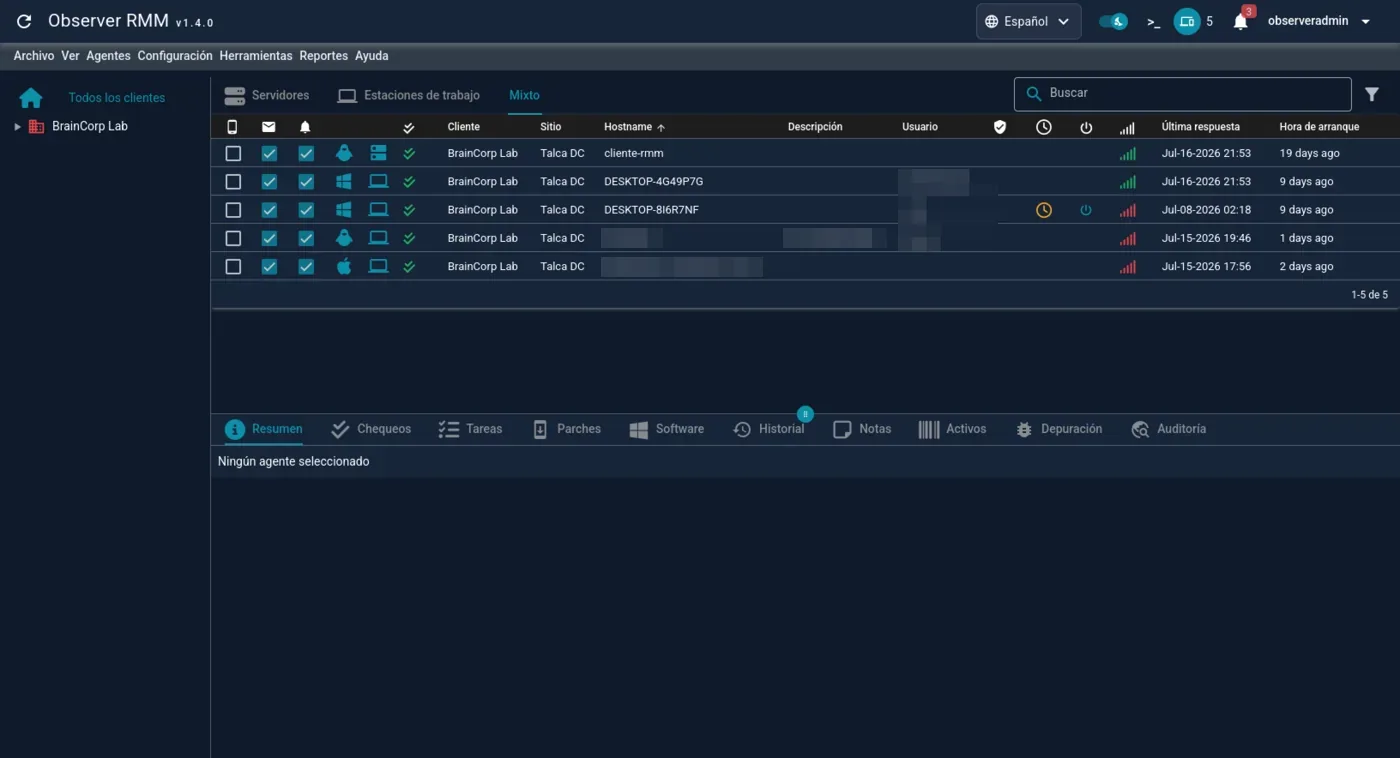Open the terminal prompt icon in top bar
Viewport: 1400px width, 758px height.
click(x=1153, y=21)
